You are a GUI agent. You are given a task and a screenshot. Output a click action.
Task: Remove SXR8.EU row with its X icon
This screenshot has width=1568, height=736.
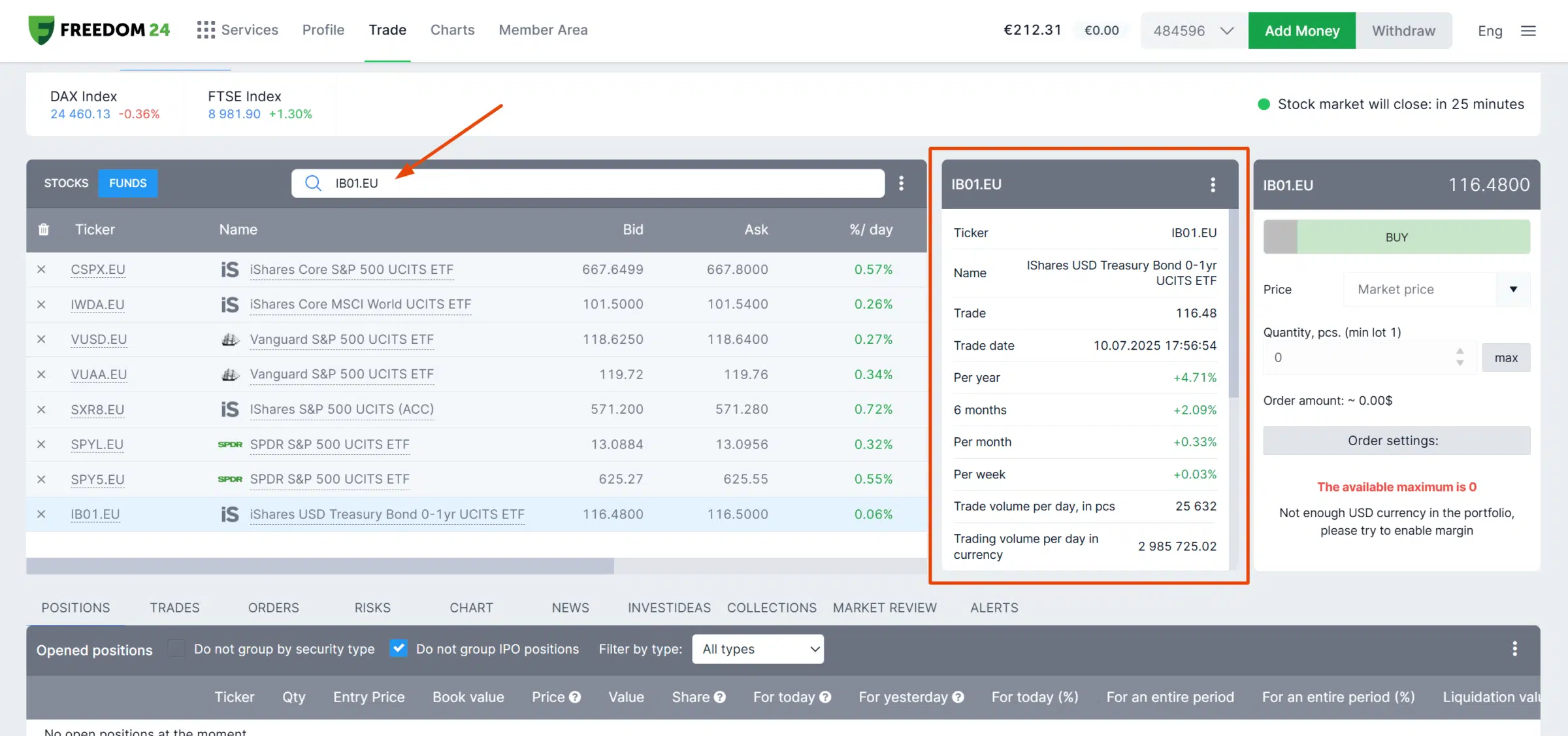click(41, 410)
